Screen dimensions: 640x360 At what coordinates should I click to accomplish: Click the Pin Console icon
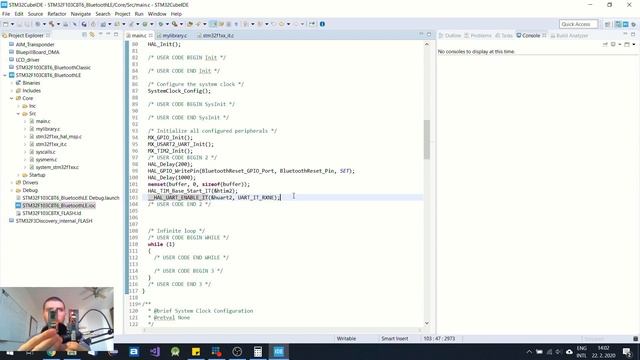click(605, 44)
